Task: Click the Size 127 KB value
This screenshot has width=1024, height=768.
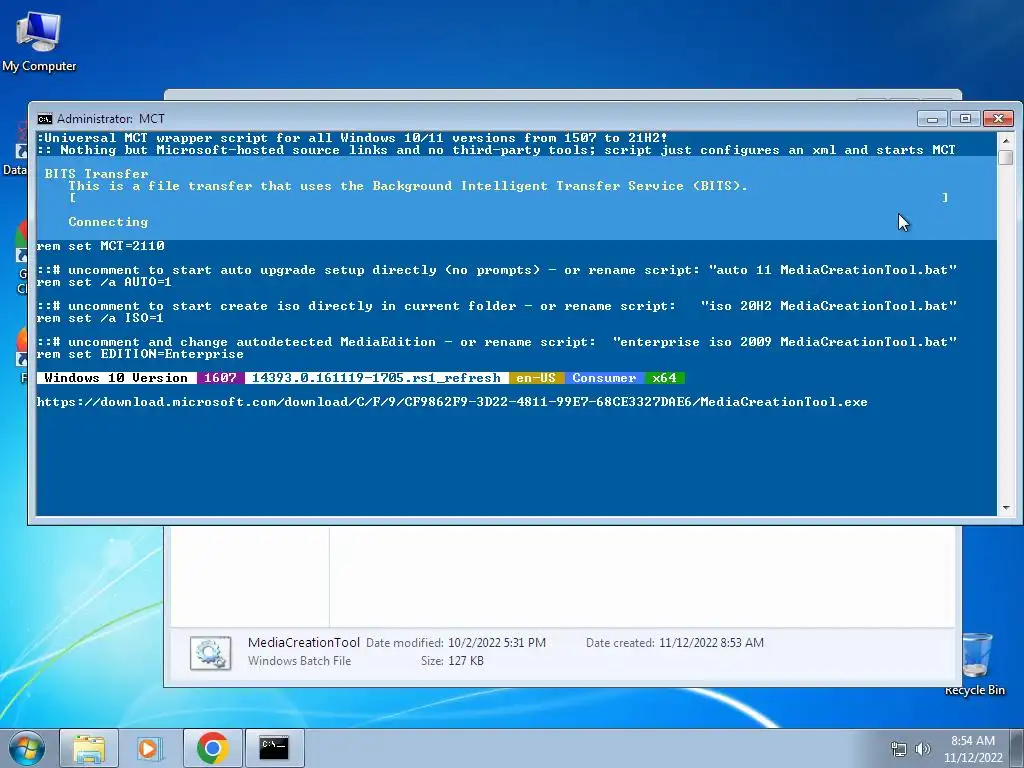Action: [x=466, y=661]
